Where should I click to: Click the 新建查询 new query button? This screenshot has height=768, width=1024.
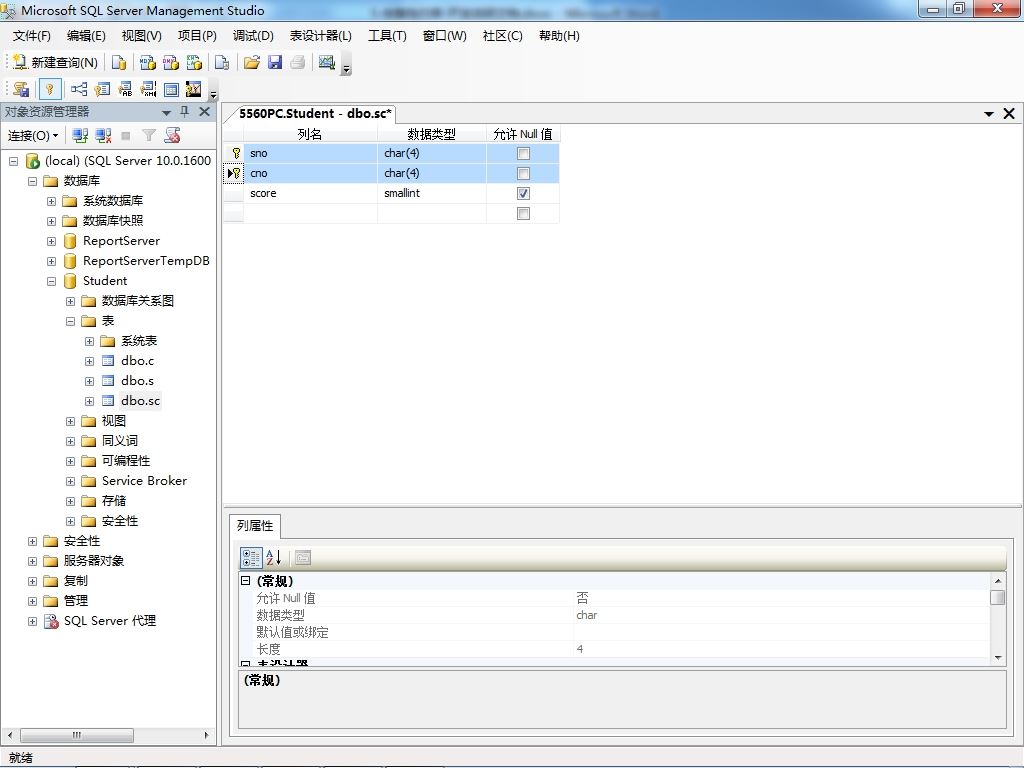55,62
